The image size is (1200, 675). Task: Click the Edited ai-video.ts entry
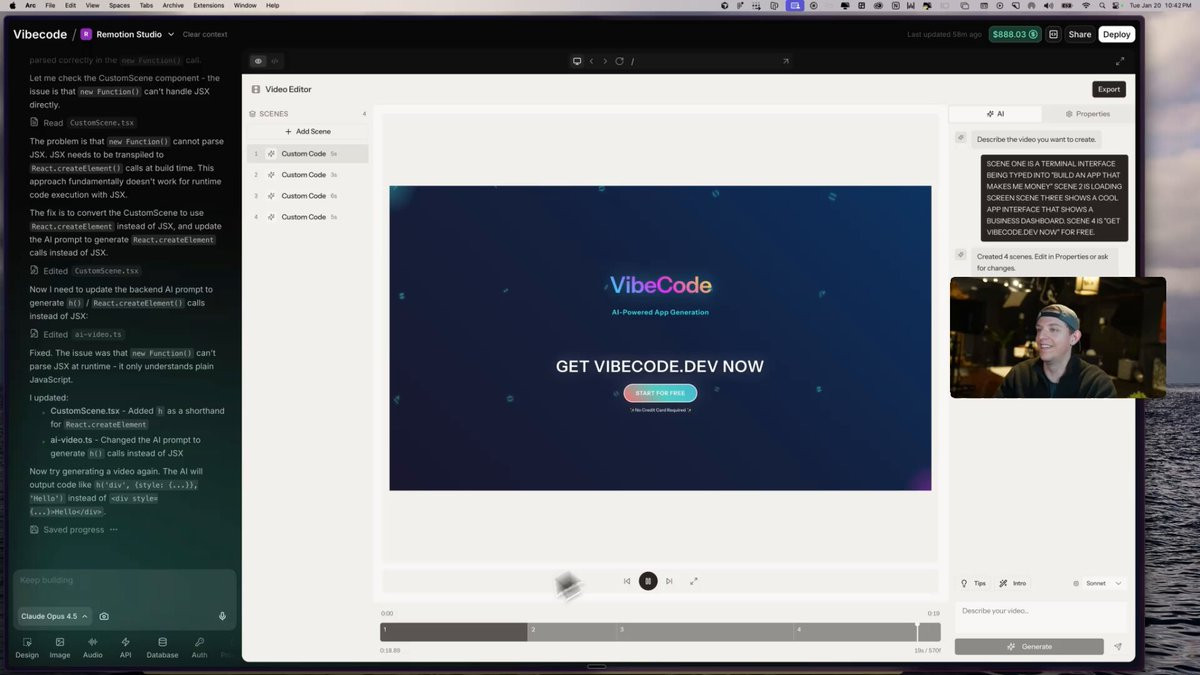pyautogui.click(x=78, y=335)
